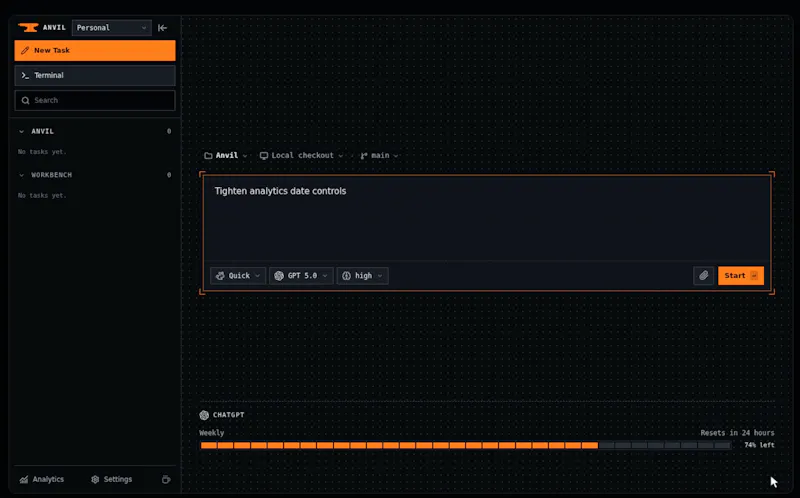Click the ChatGPT logo icon near usage
This screenshot has height=498, width=800.
pyautogui.click(x=204, y=415)
